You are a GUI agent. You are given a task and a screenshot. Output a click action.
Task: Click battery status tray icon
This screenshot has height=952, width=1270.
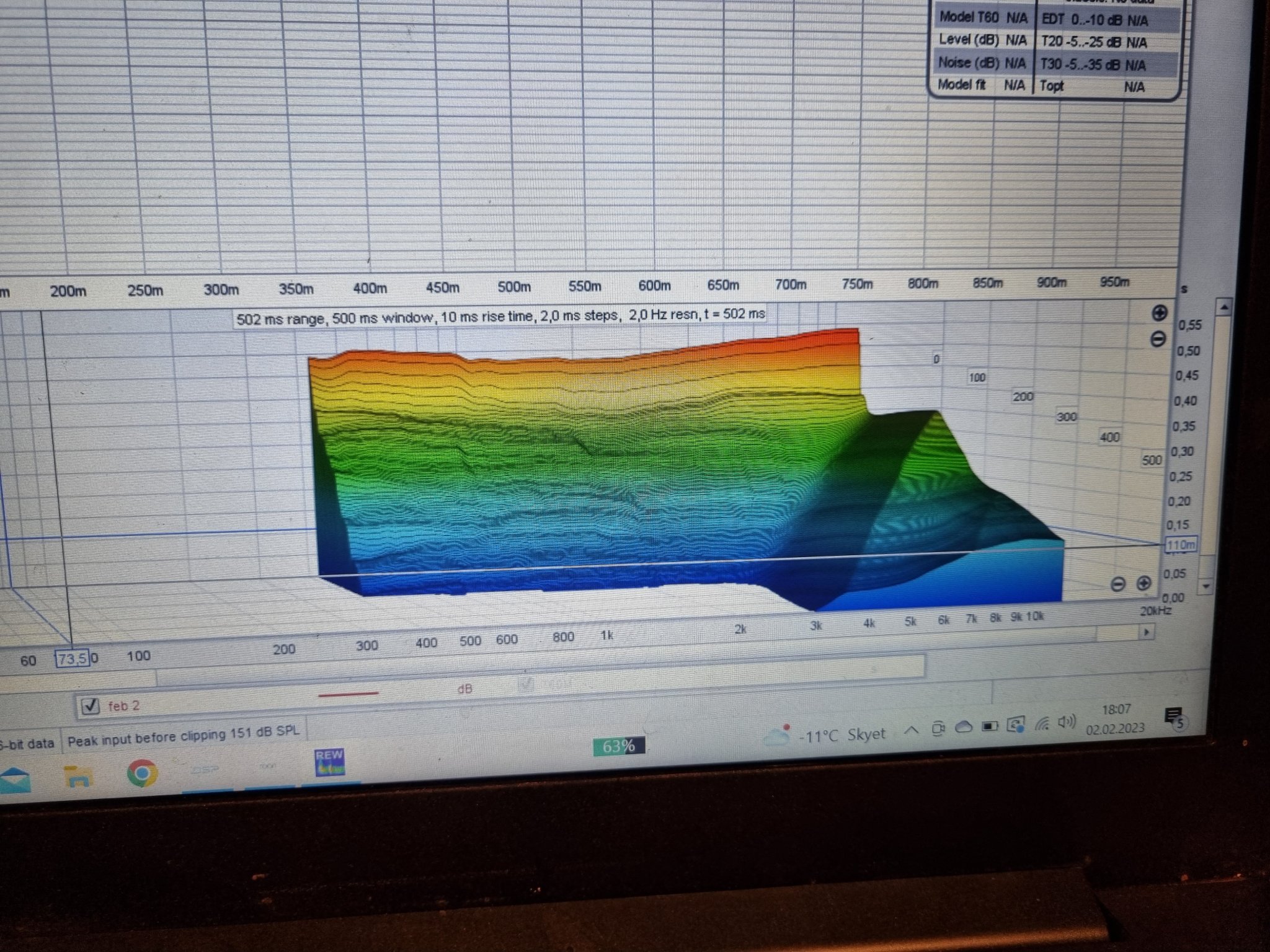(x=990, y=726)
